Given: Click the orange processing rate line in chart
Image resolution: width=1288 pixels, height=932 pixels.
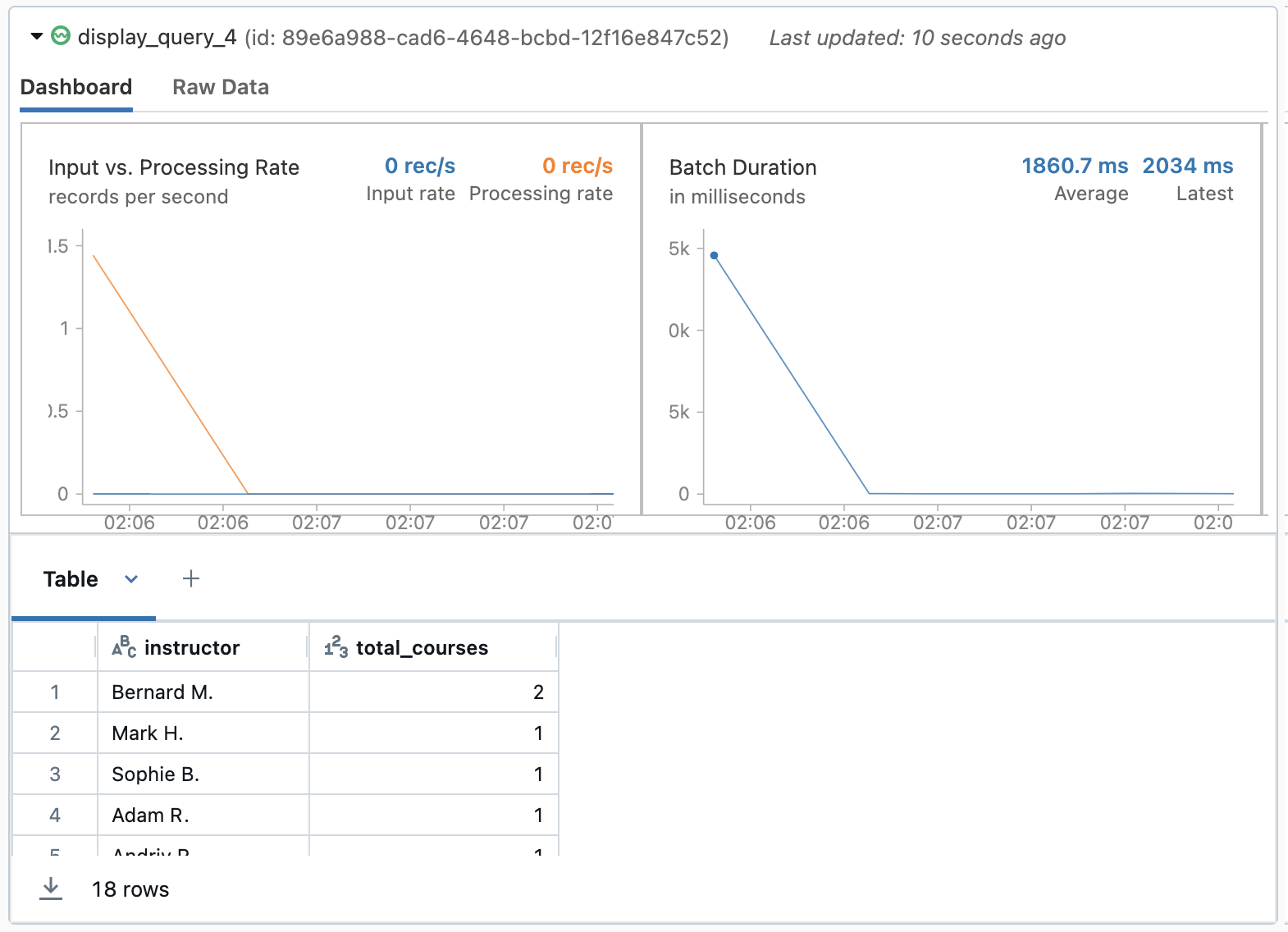Looking at the screenshot, I should [x=171, y=375].
